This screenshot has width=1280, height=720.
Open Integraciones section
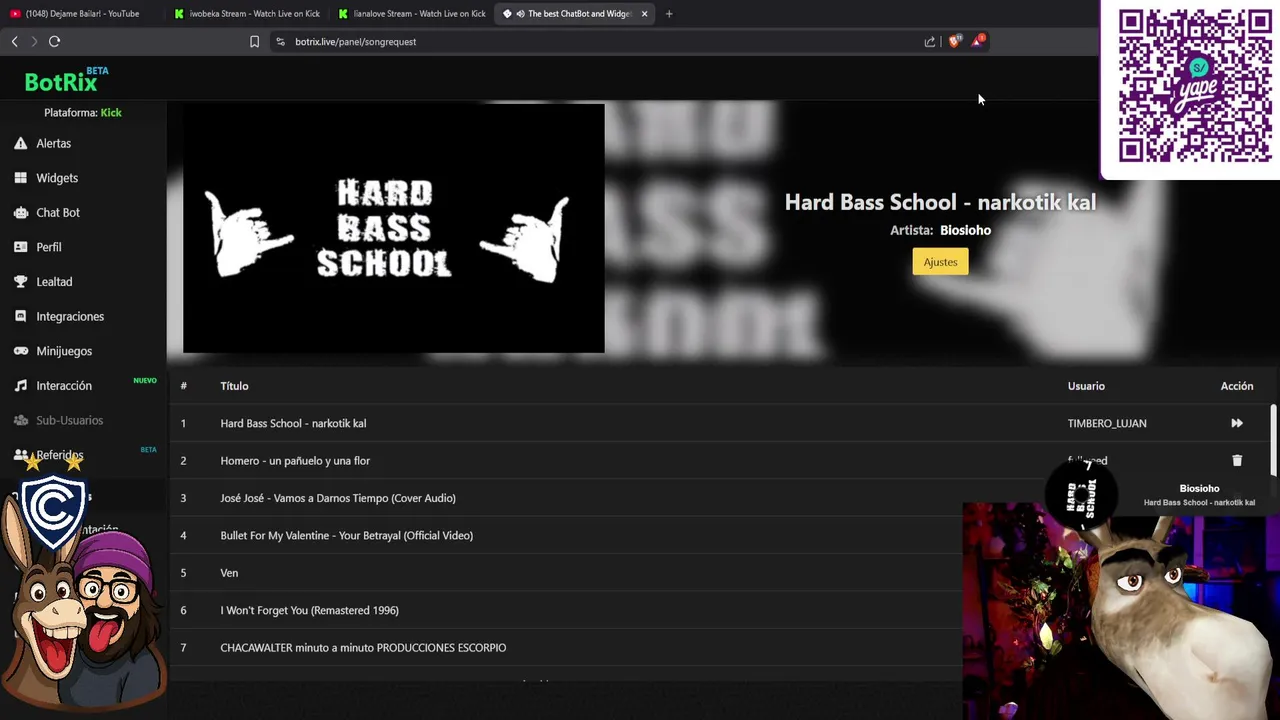(x=70, y=316)
